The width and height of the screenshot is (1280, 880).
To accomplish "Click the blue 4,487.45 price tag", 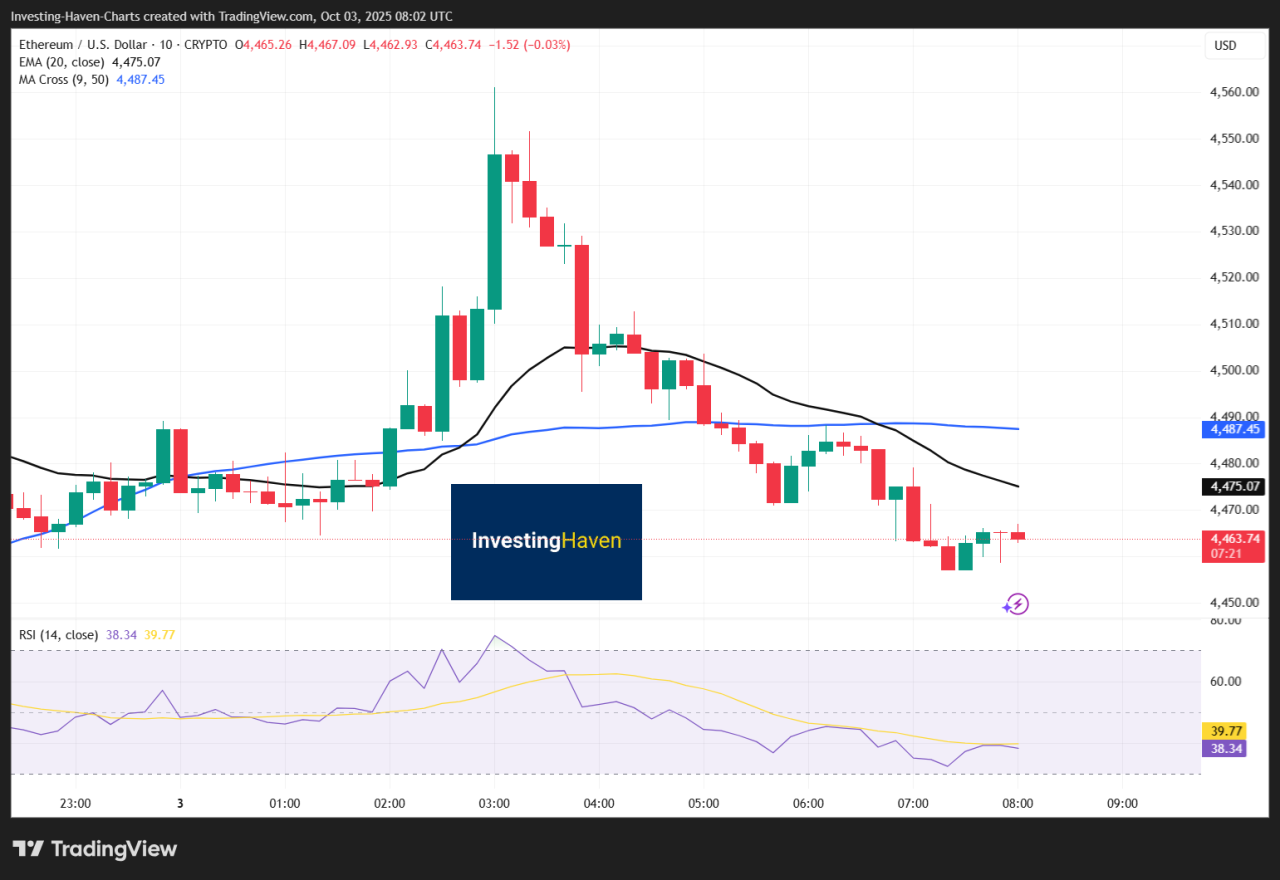I will (1236, 429).
